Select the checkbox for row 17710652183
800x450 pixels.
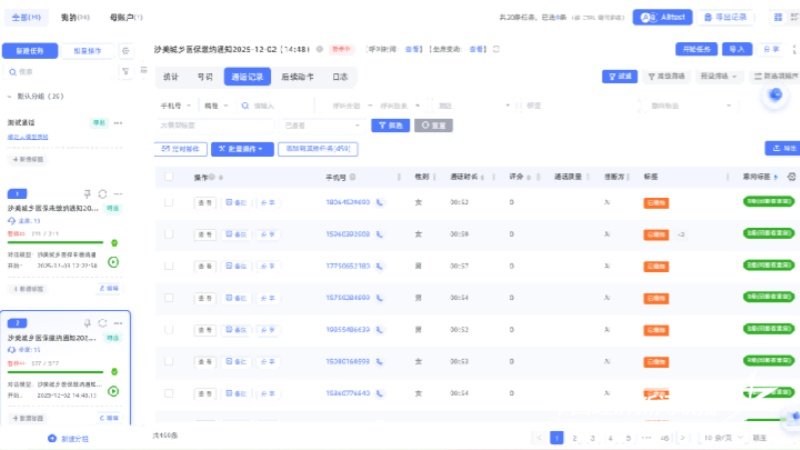169,266
